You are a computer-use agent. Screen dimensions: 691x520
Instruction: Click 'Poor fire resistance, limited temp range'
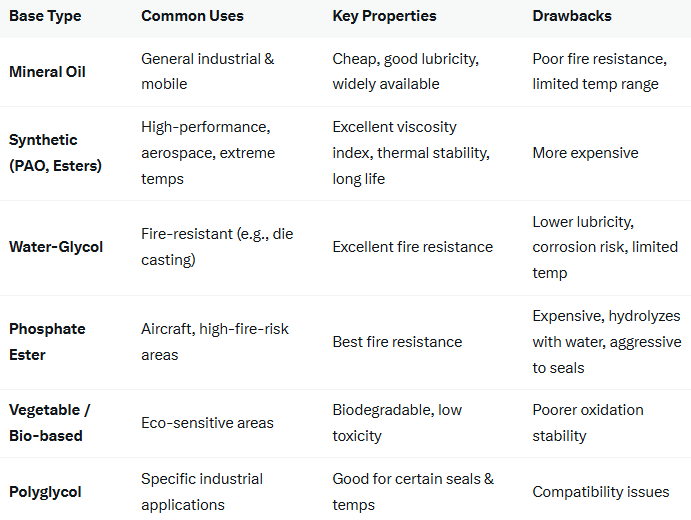pos(599,71)
